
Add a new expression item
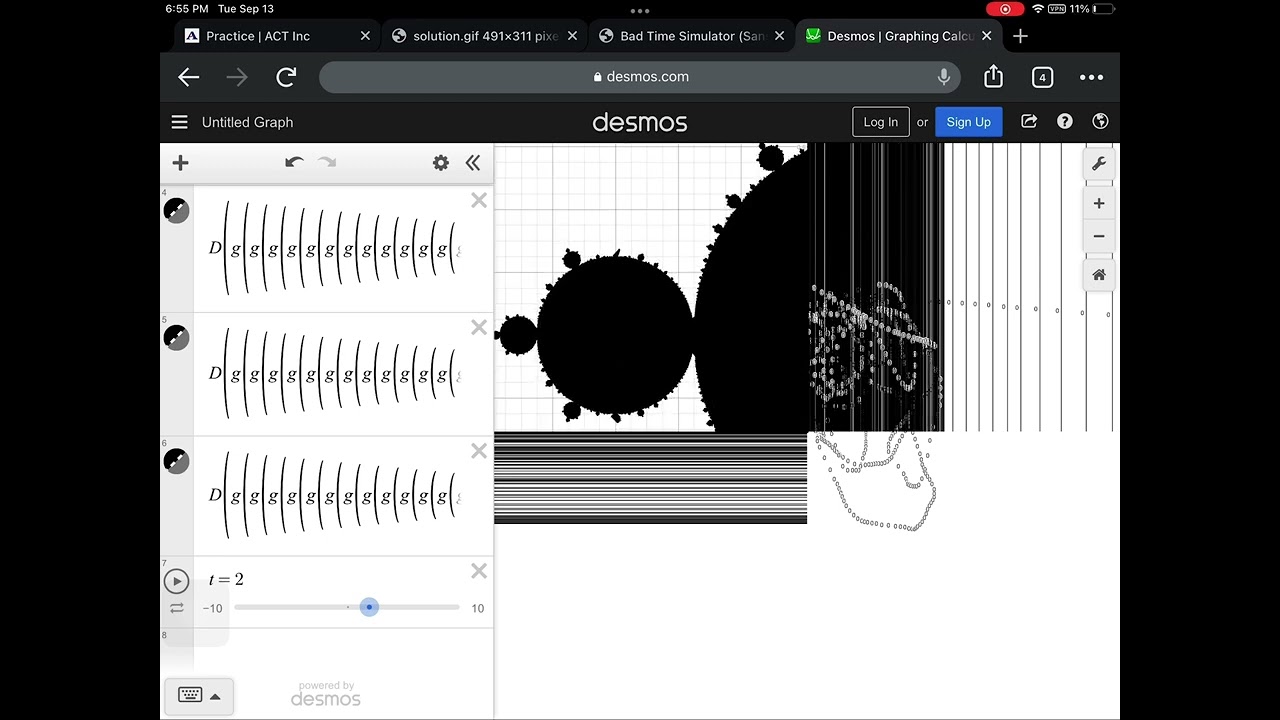tap(180, 163)
